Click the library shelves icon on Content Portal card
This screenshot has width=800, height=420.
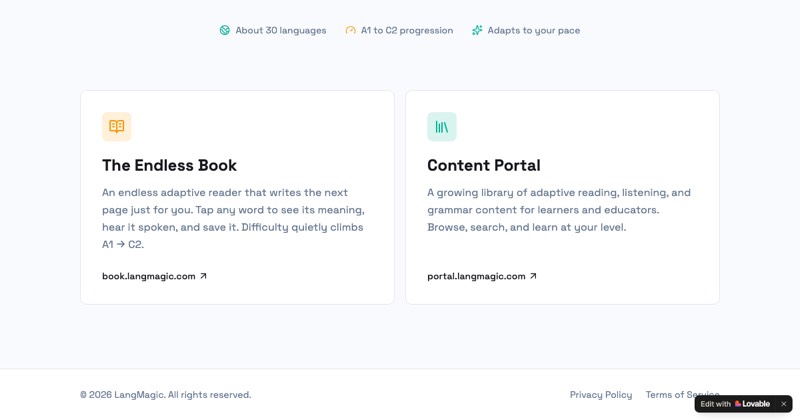(x=442, y=127)
